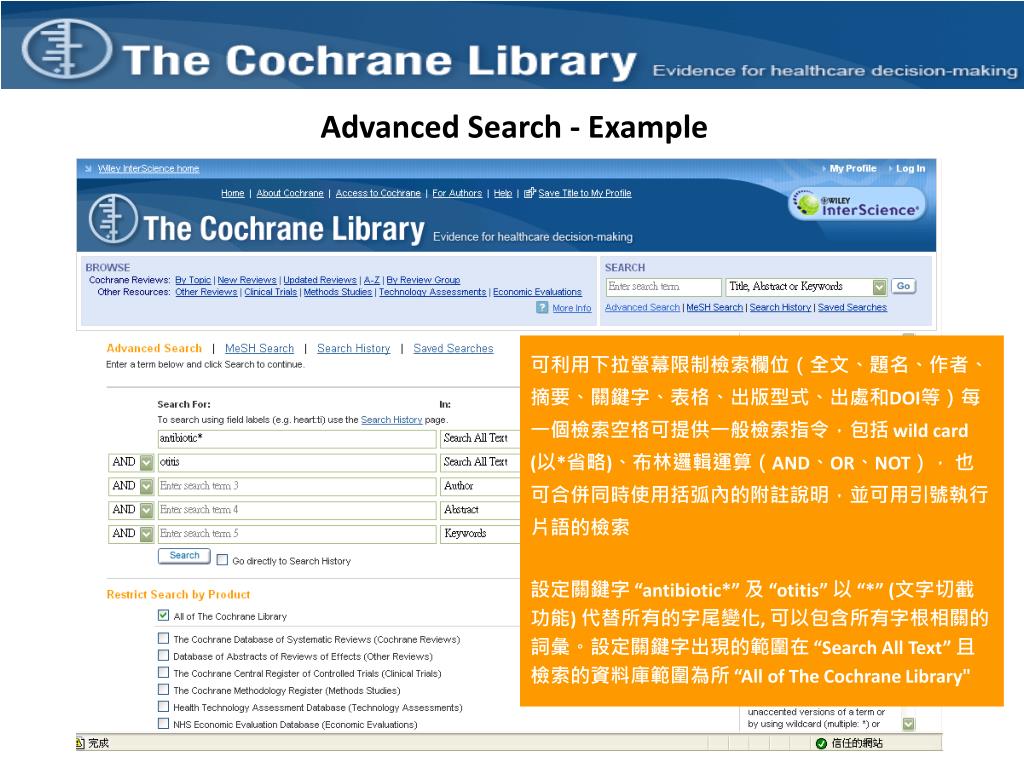Click the small arrow icon beside Wiley InterScience home

coord(88,168)
